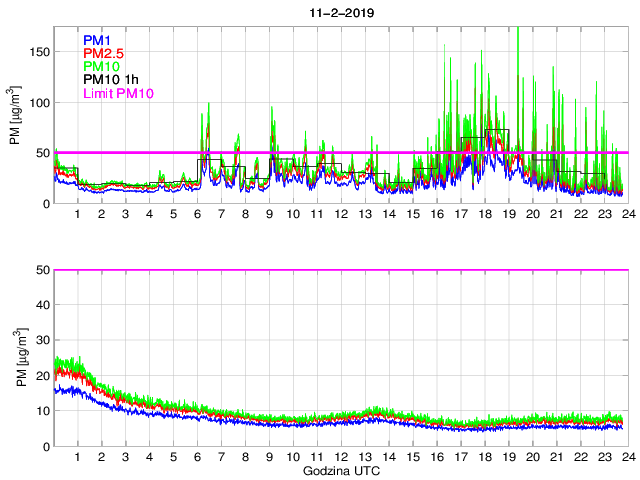Select the blue PM1 legend entry
This screenshot has height=480, width=640.
click(98, 40)
